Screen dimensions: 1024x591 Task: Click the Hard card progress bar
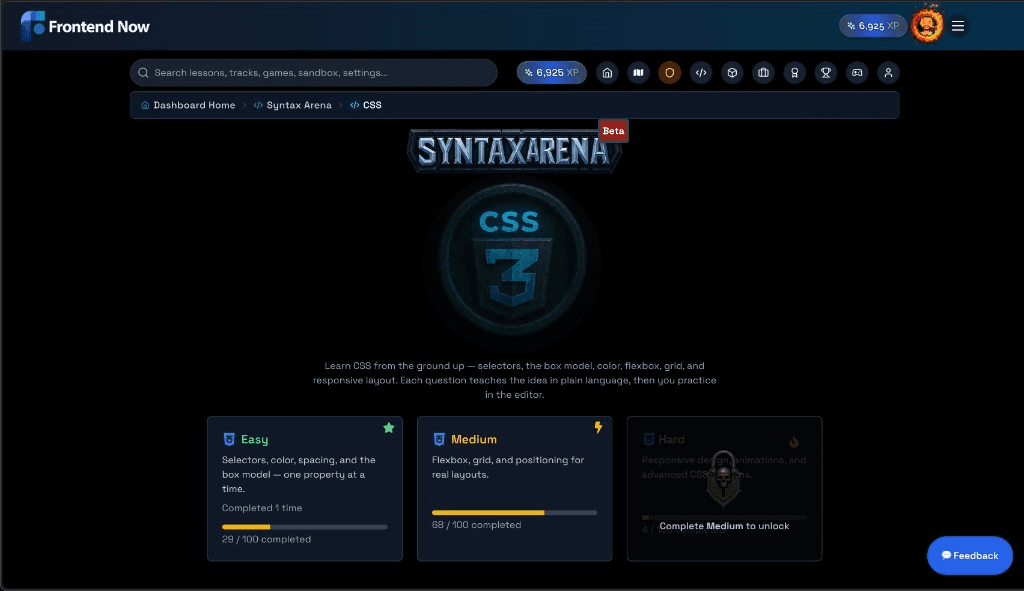point(724,517)
